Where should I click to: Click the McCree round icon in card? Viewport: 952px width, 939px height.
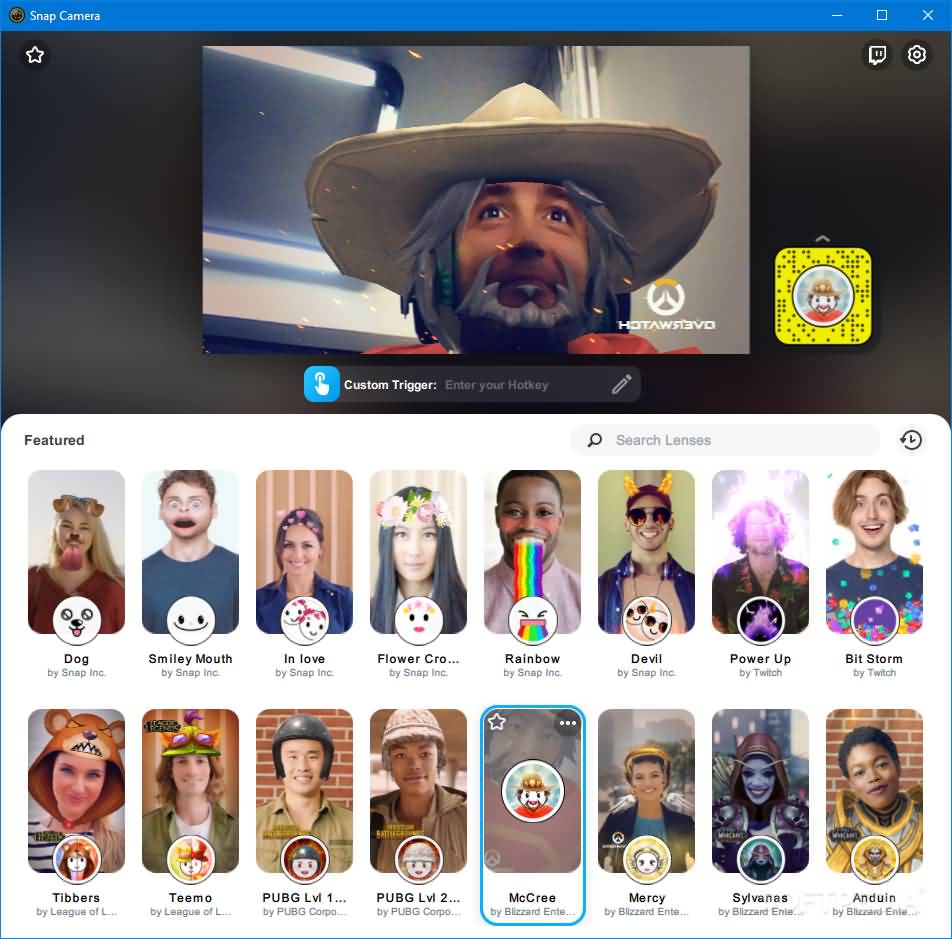532,792
